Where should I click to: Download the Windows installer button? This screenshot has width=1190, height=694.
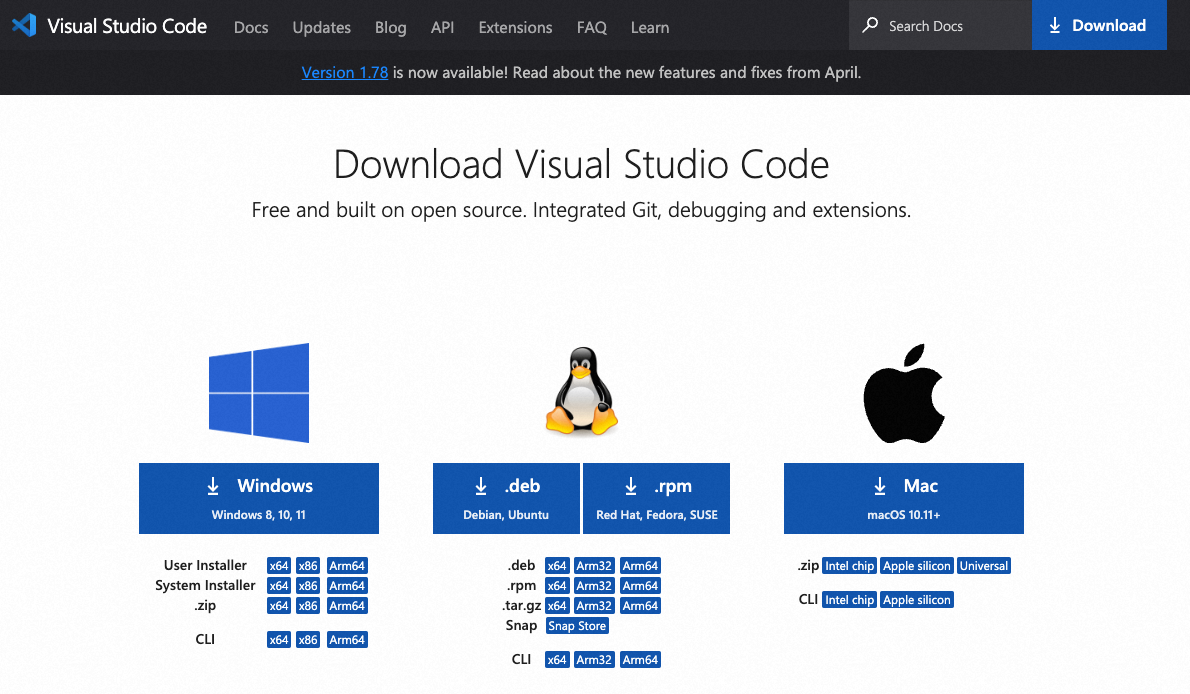coord(259,498)
